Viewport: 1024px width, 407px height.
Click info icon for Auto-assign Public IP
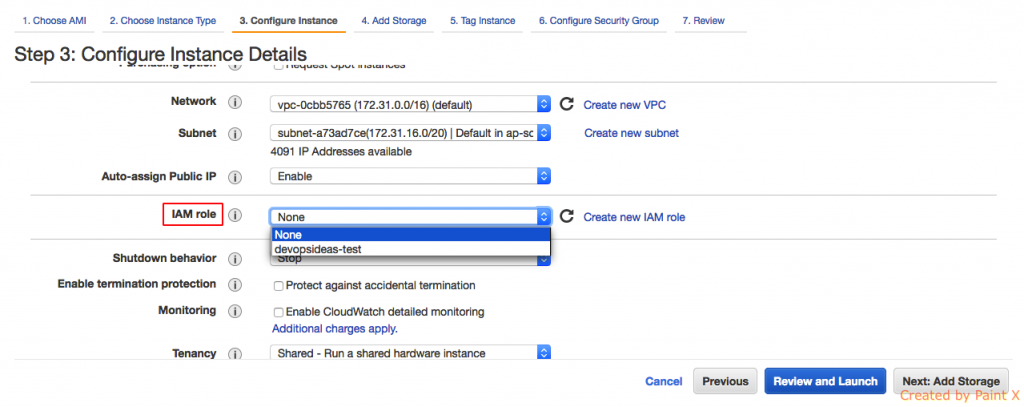point(236,177)
